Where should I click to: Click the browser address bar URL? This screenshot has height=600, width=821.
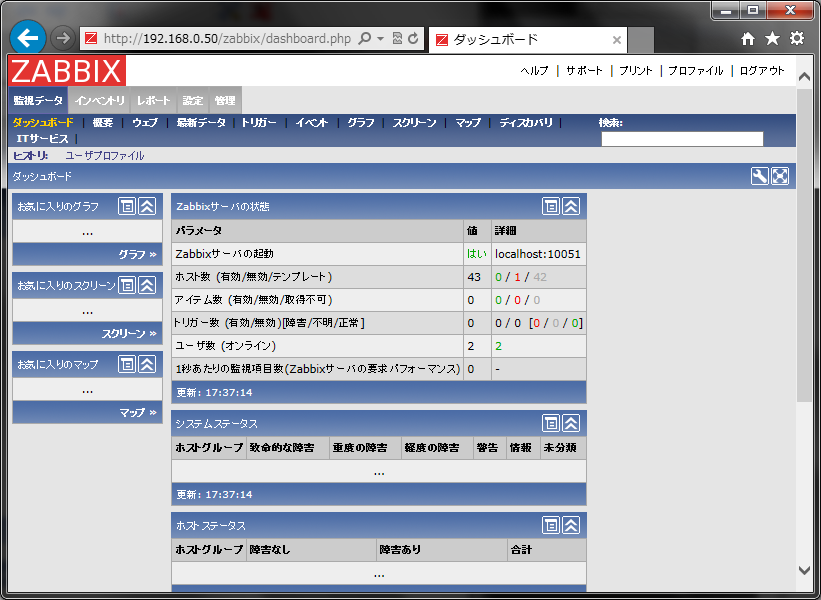point(227,39)
